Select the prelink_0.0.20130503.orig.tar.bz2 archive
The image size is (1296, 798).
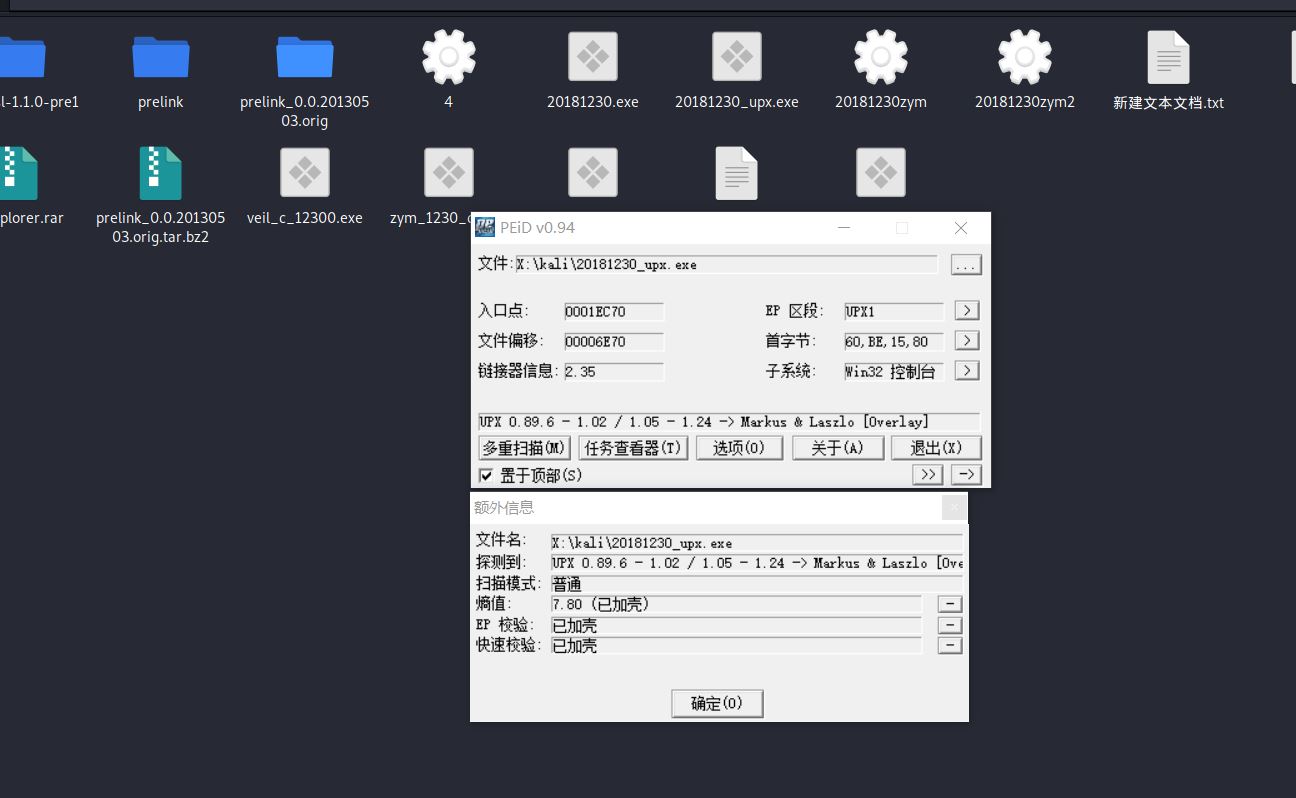click(x=160, y=173)
